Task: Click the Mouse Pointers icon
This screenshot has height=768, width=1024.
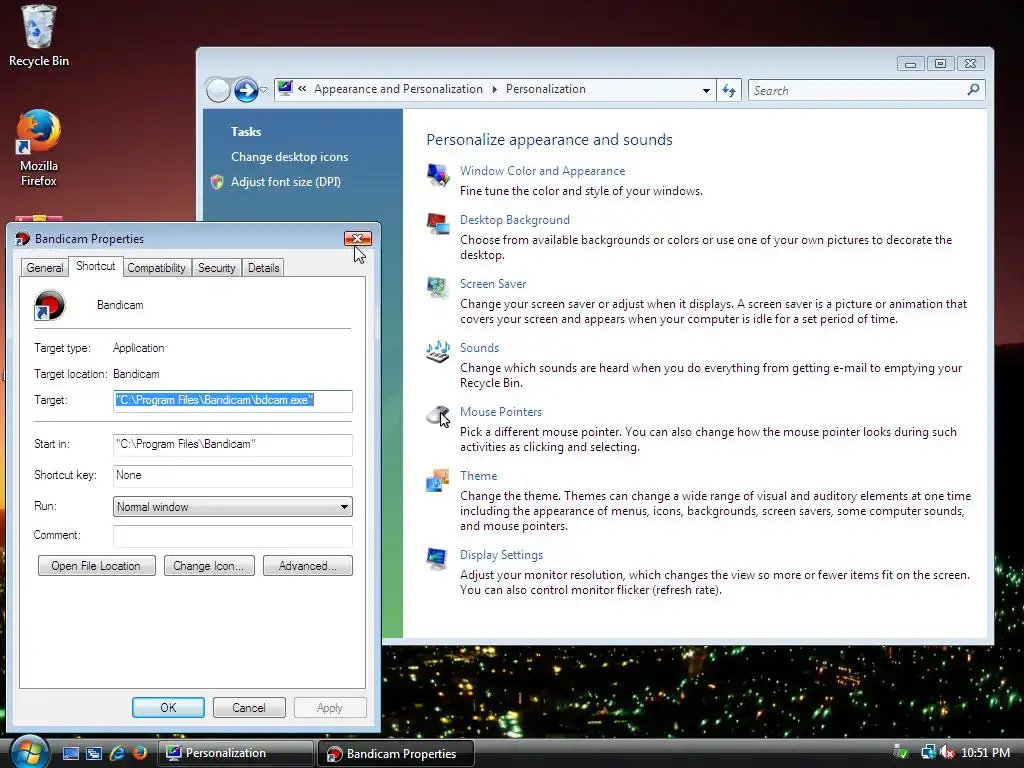Action: click(x=438, y=416)
